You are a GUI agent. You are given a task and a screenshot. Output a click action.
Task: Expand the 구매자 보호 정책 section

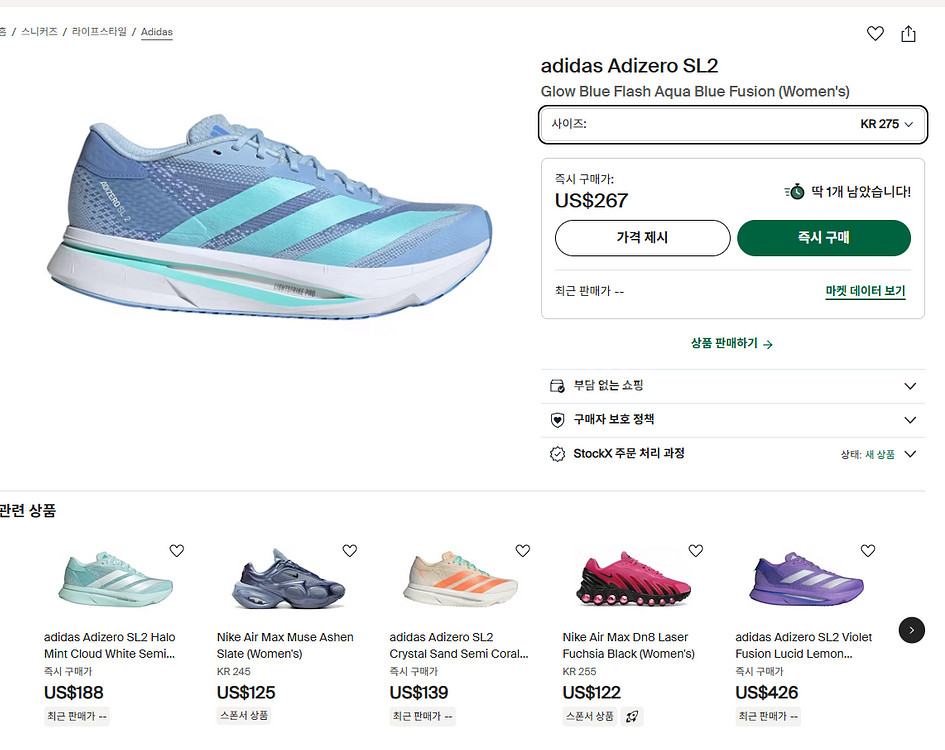[909, 420]
